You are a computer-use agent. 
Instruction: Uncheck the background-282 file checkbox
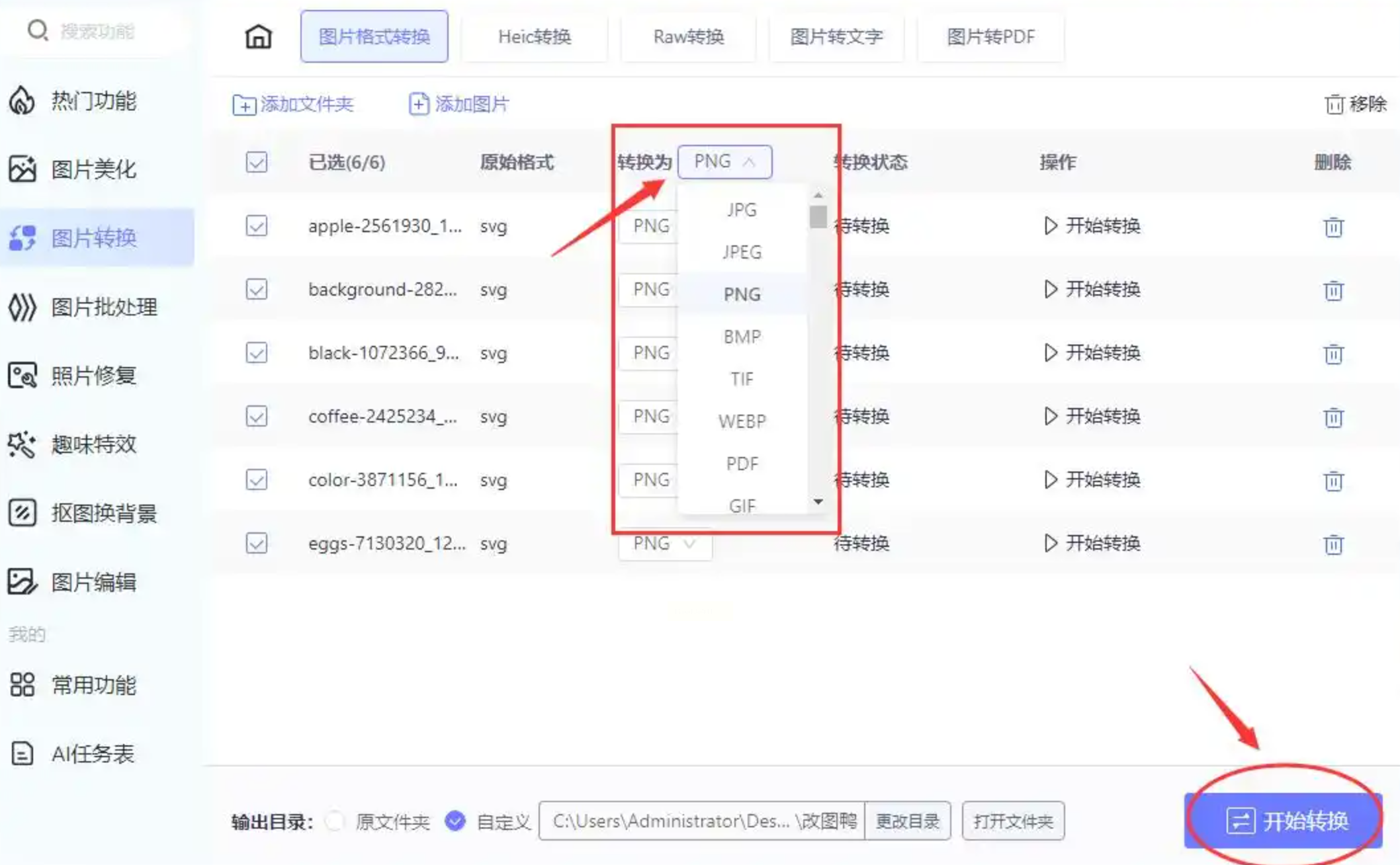[256, 290]
